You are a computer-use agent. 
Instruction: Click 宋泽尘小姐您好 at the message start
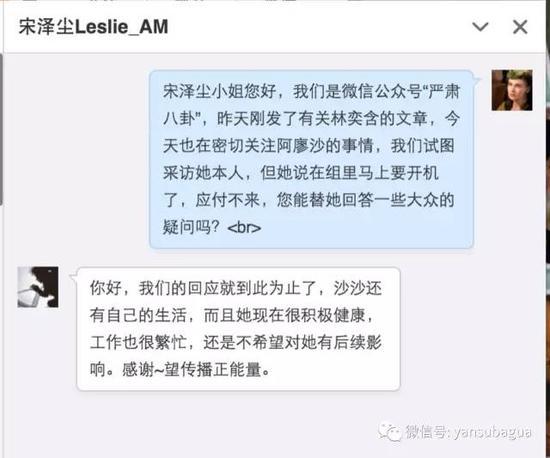tap(219, 92)
